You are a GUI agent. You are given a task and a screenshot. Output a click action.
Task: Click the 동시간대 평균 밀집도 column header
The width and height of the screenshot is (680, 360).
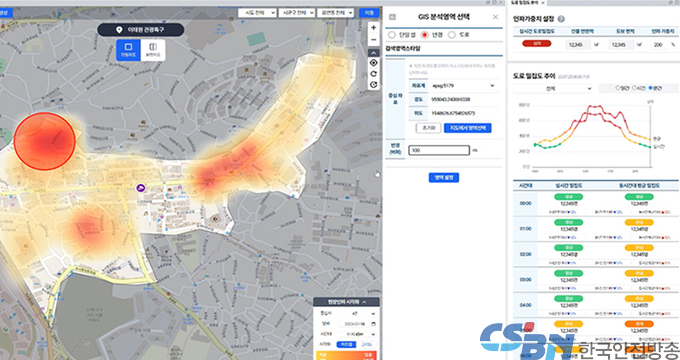pyautogui.click(x=639, y=186)
